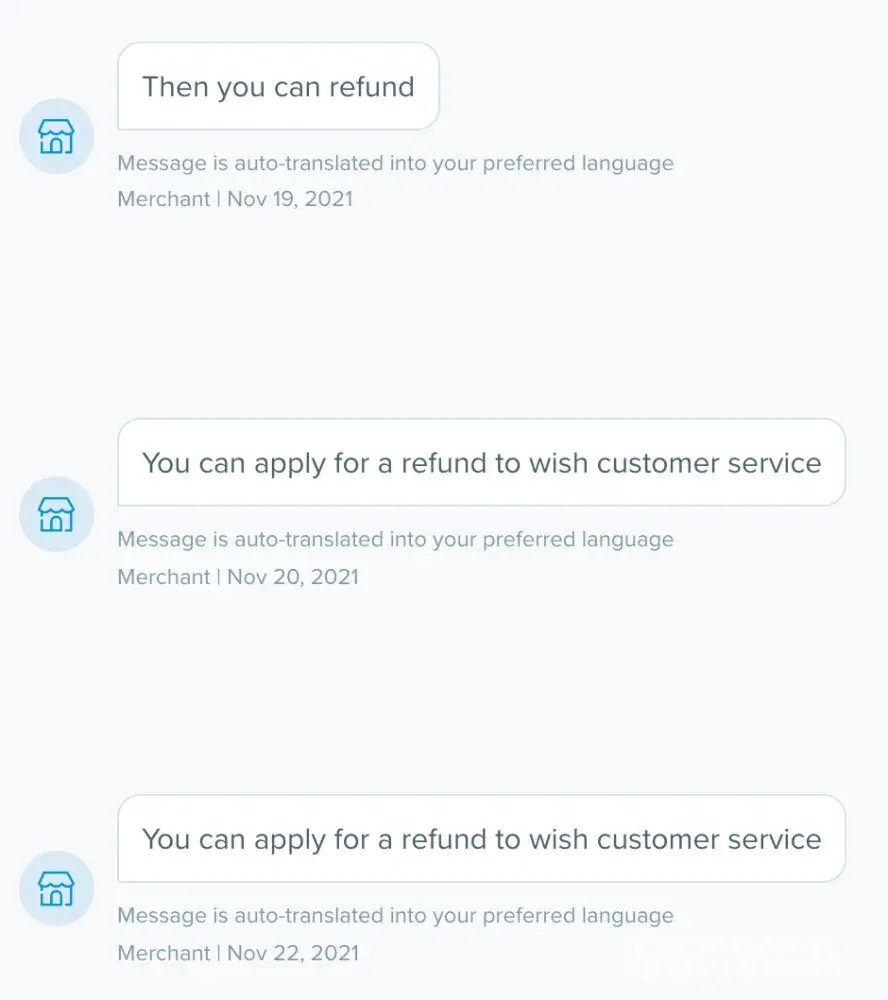Click the auto-translated notice under the Nov 19 message
The height and width of the screenshot is (1000, 888).
[x=395, y=163]
